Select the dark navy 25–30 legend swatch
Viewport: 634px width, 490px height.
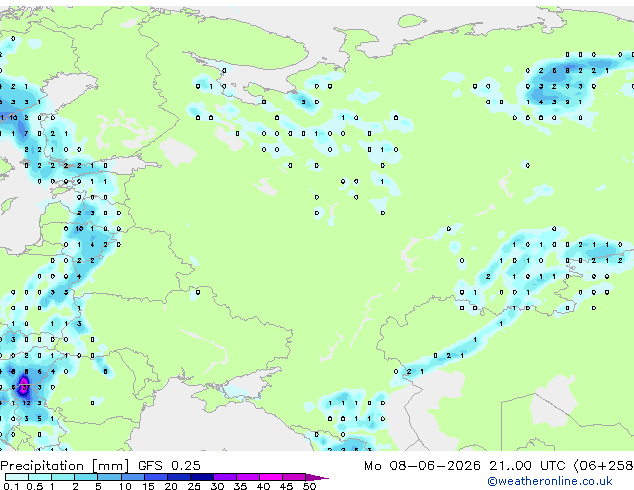tap(202, 477)
